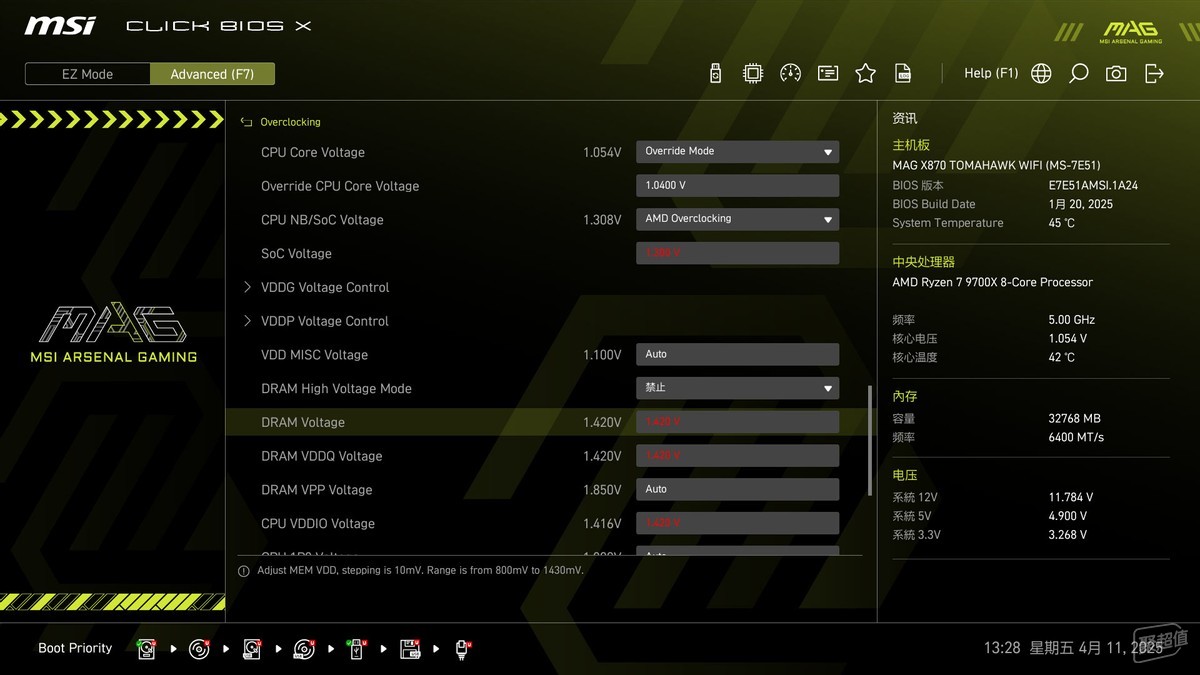Select the USB key boot device icon
The width and height of the screenshot is (1200, 675).
click(x=357, y=649)
